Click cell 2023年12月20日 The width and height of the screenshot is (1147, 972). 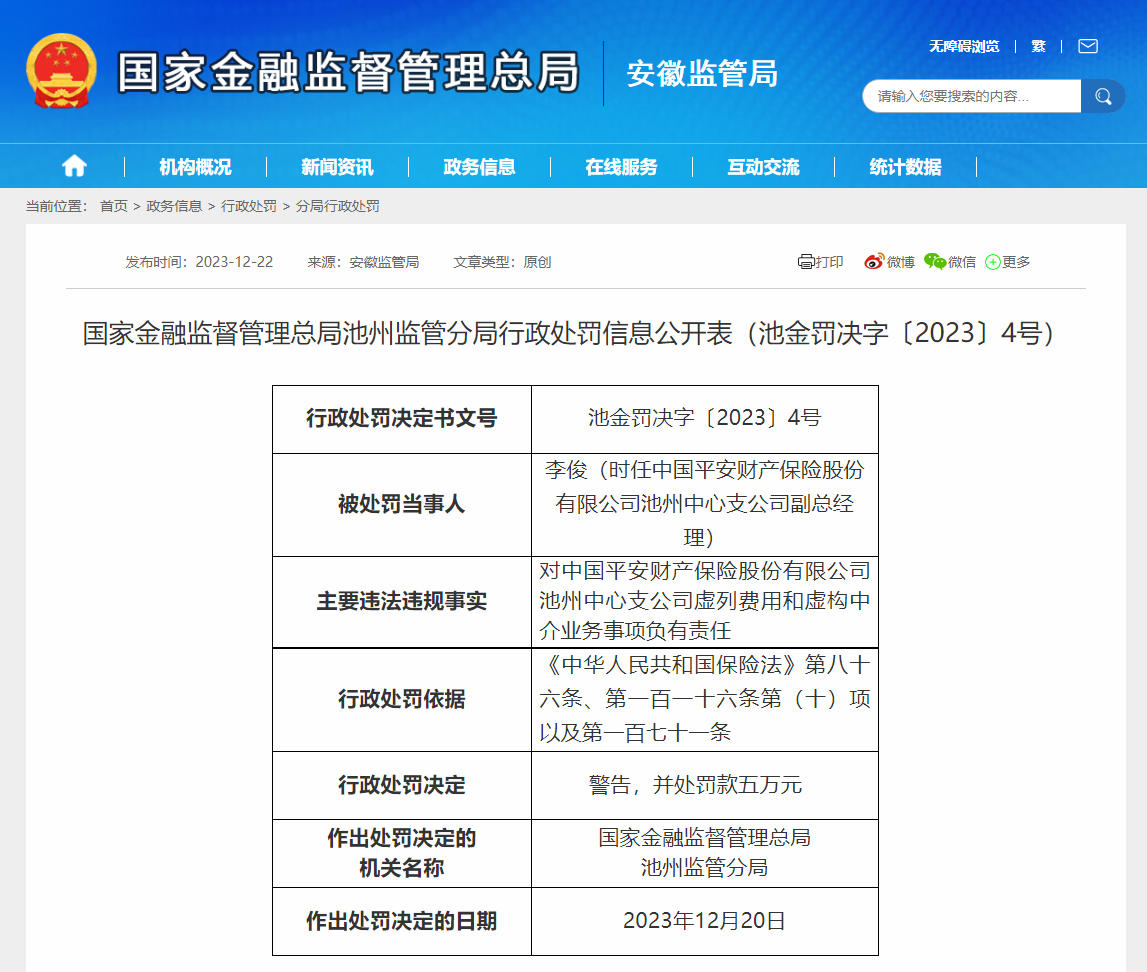[704, 922]
